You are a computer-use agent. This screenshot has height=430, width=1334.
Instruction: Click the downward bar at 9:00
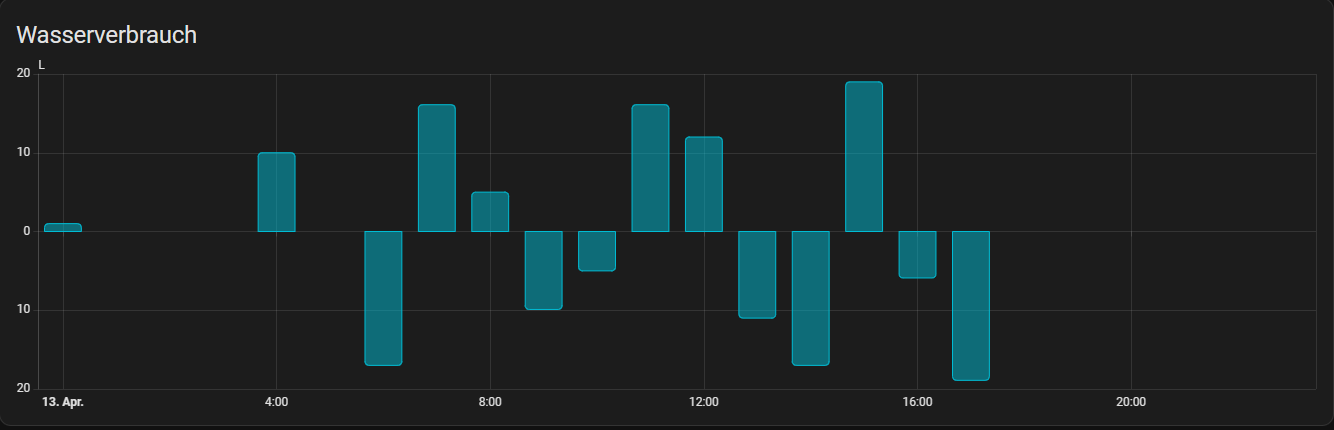[544, 270]
